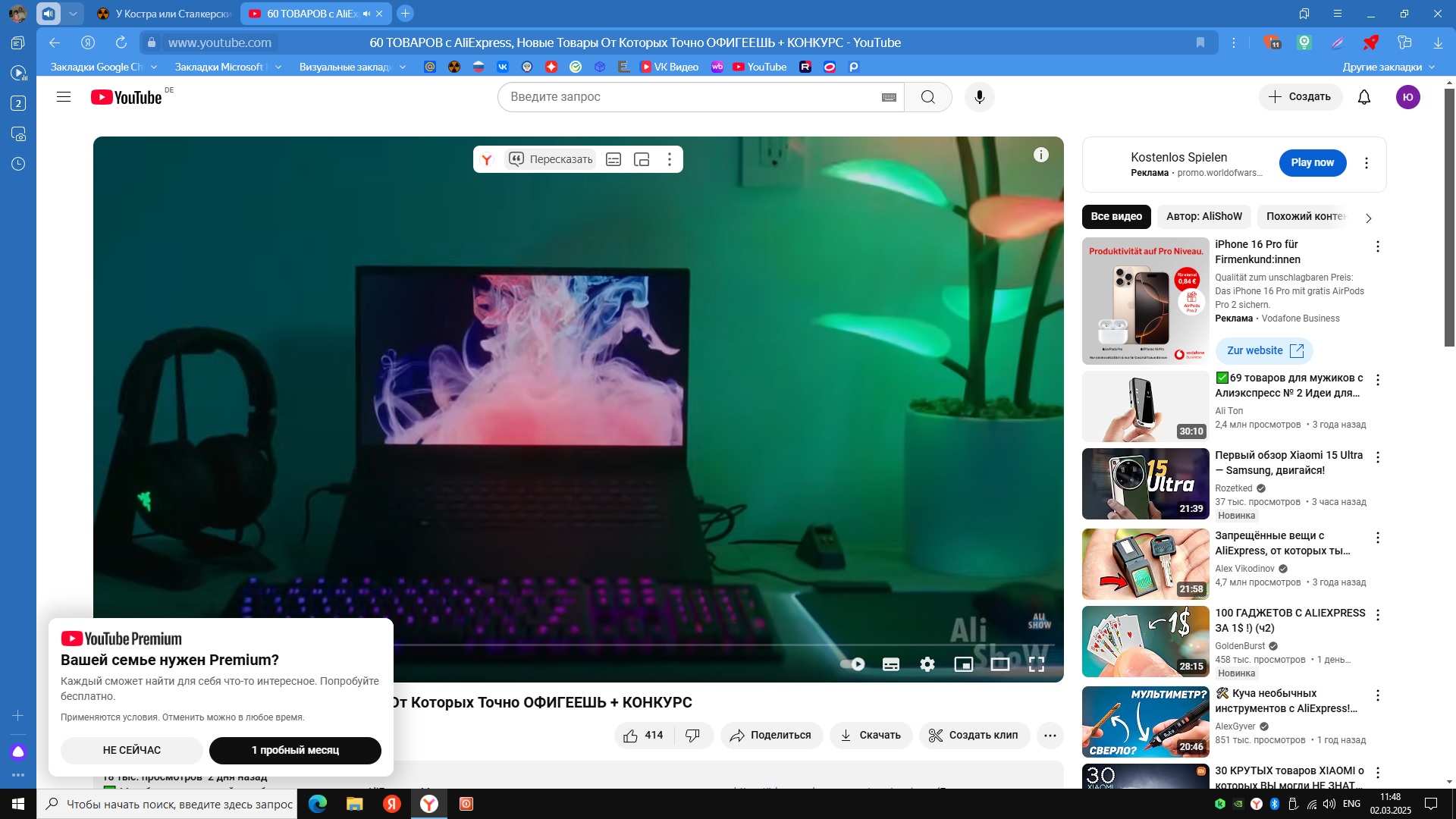Enter fullscreen video mode
Viewport: 1456px width, 819px height.
(x=1036, y=664)
